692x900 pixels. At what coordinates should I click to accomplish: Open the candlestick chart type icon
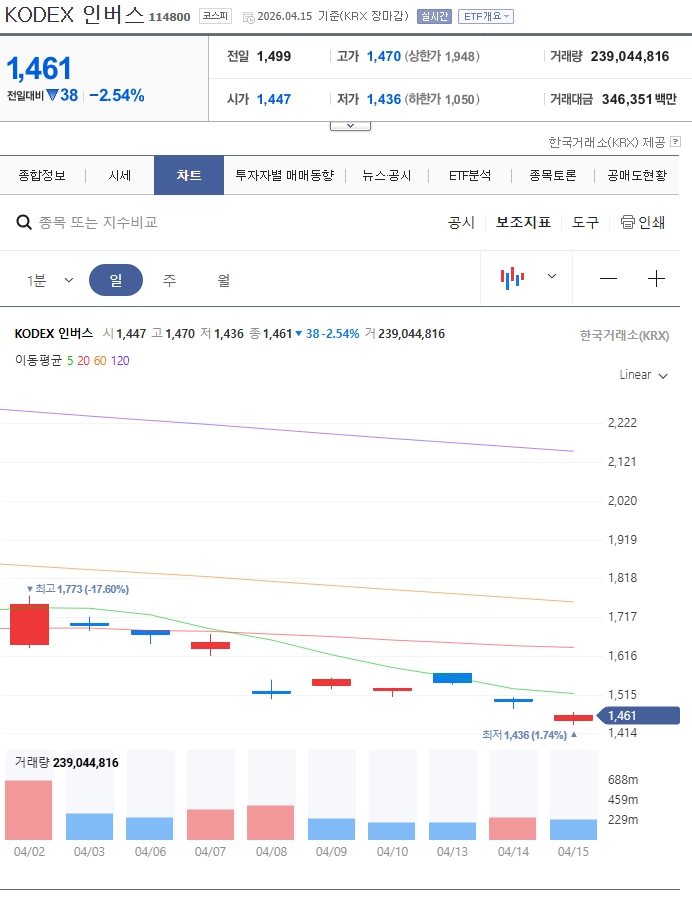[x=512, y=278]
